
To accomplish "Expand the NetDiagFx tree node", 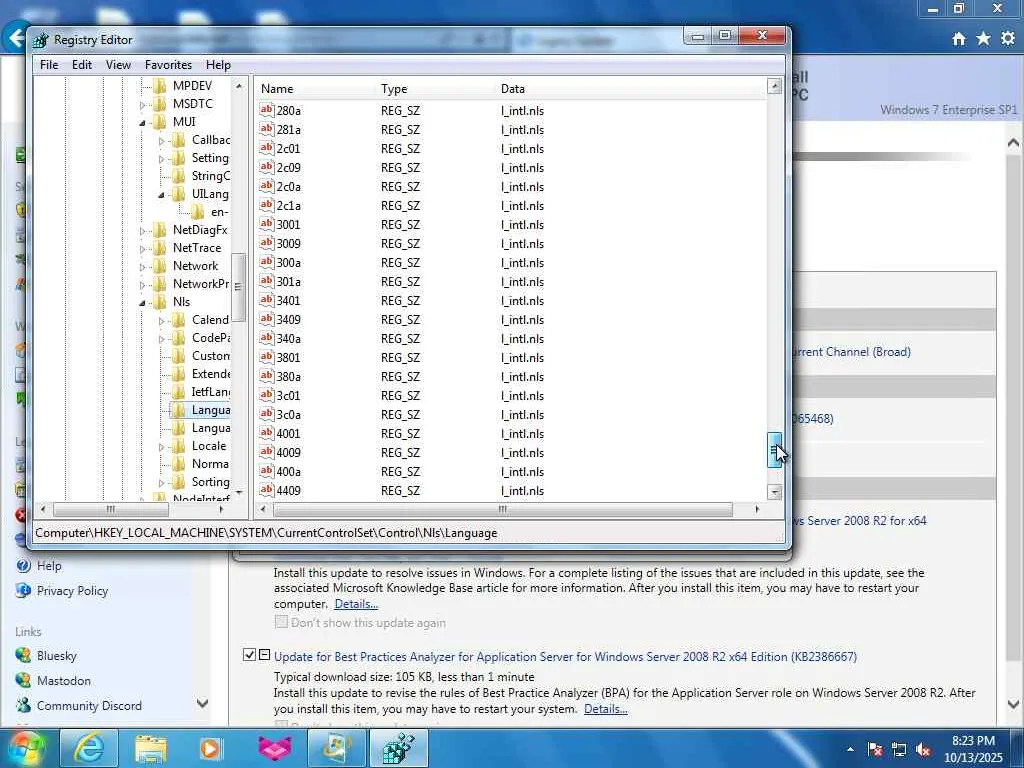I will click(142, 231).
